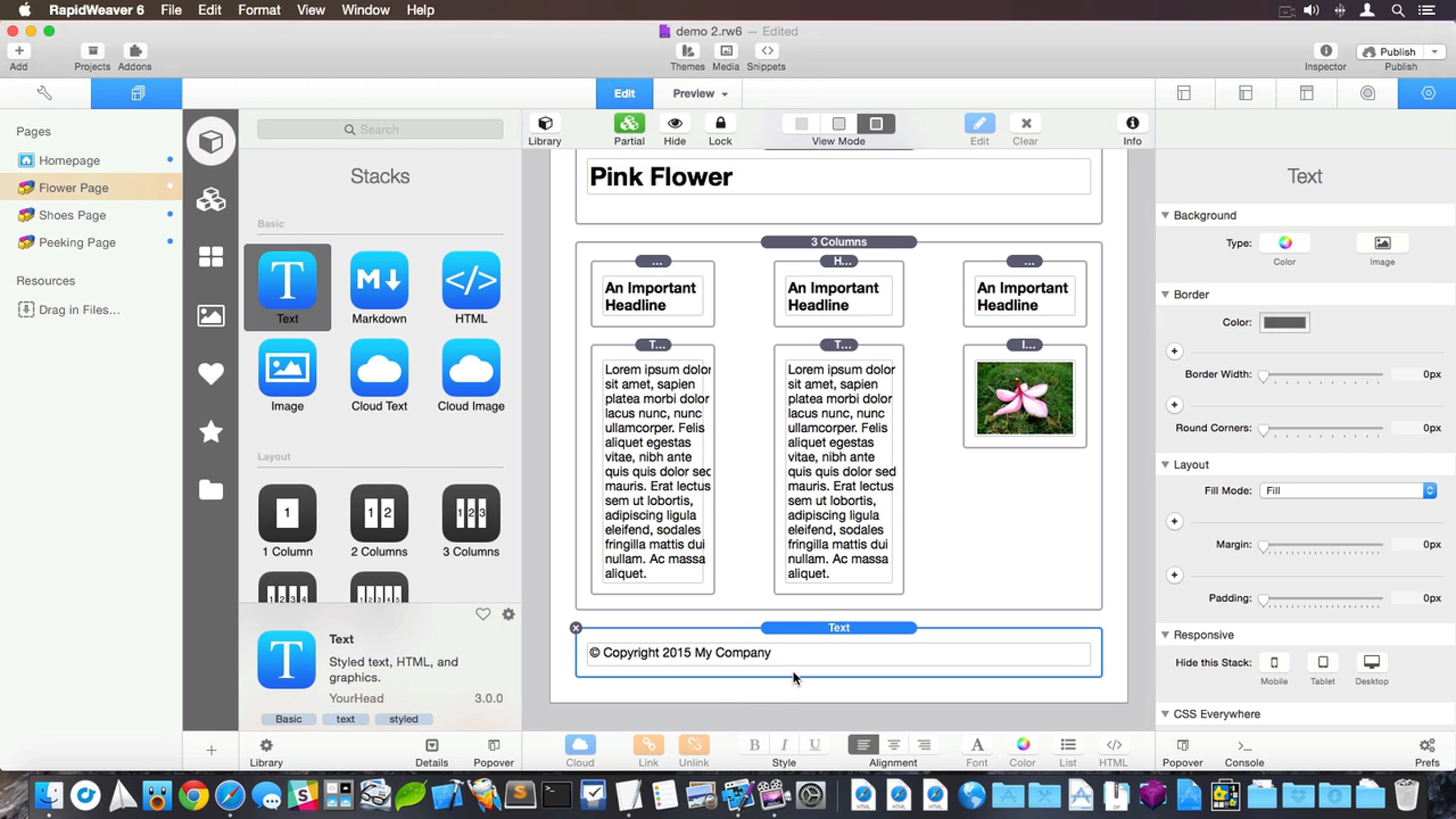
Task: Select the Homepage page
Action: pyautogui.click(x=91, y=160)
